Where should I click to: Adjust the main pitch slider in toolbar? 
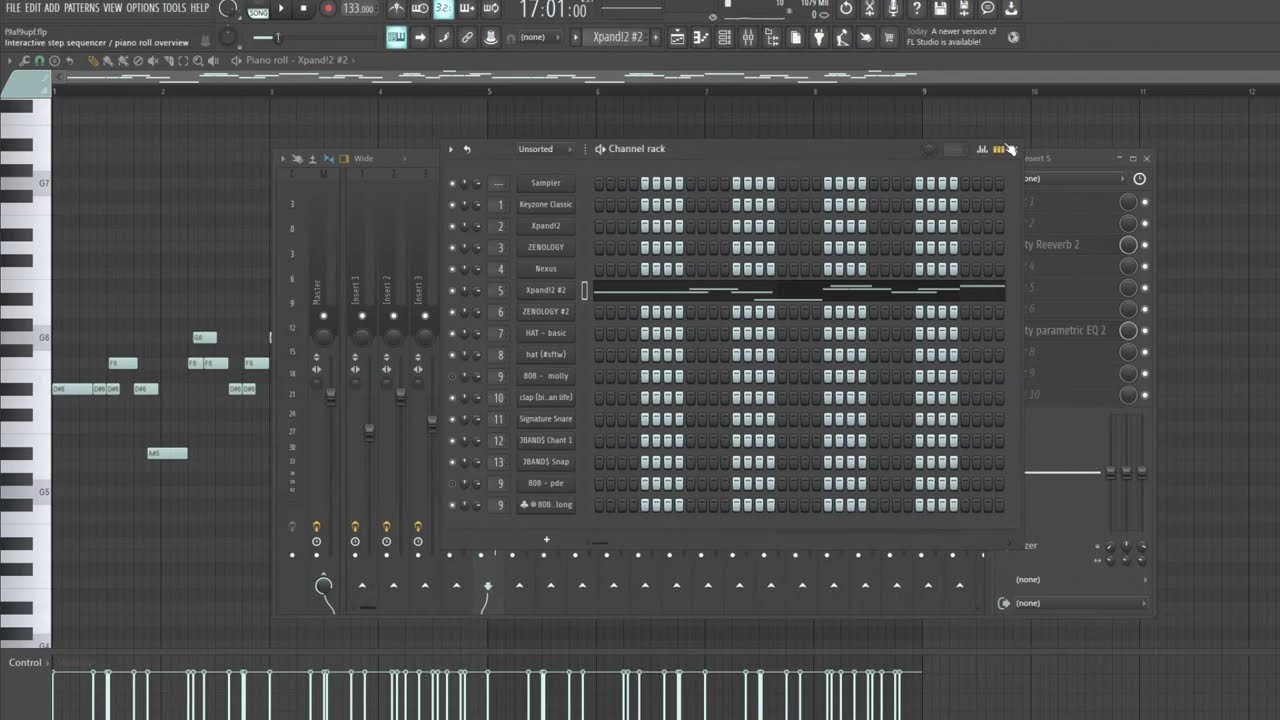277,38
